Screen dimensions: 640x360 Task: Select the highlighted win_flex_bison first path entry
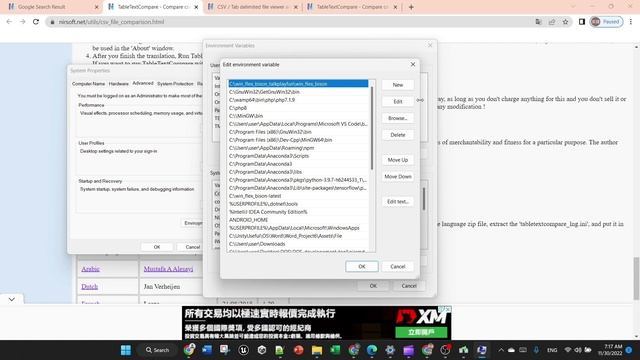[298, 84]
